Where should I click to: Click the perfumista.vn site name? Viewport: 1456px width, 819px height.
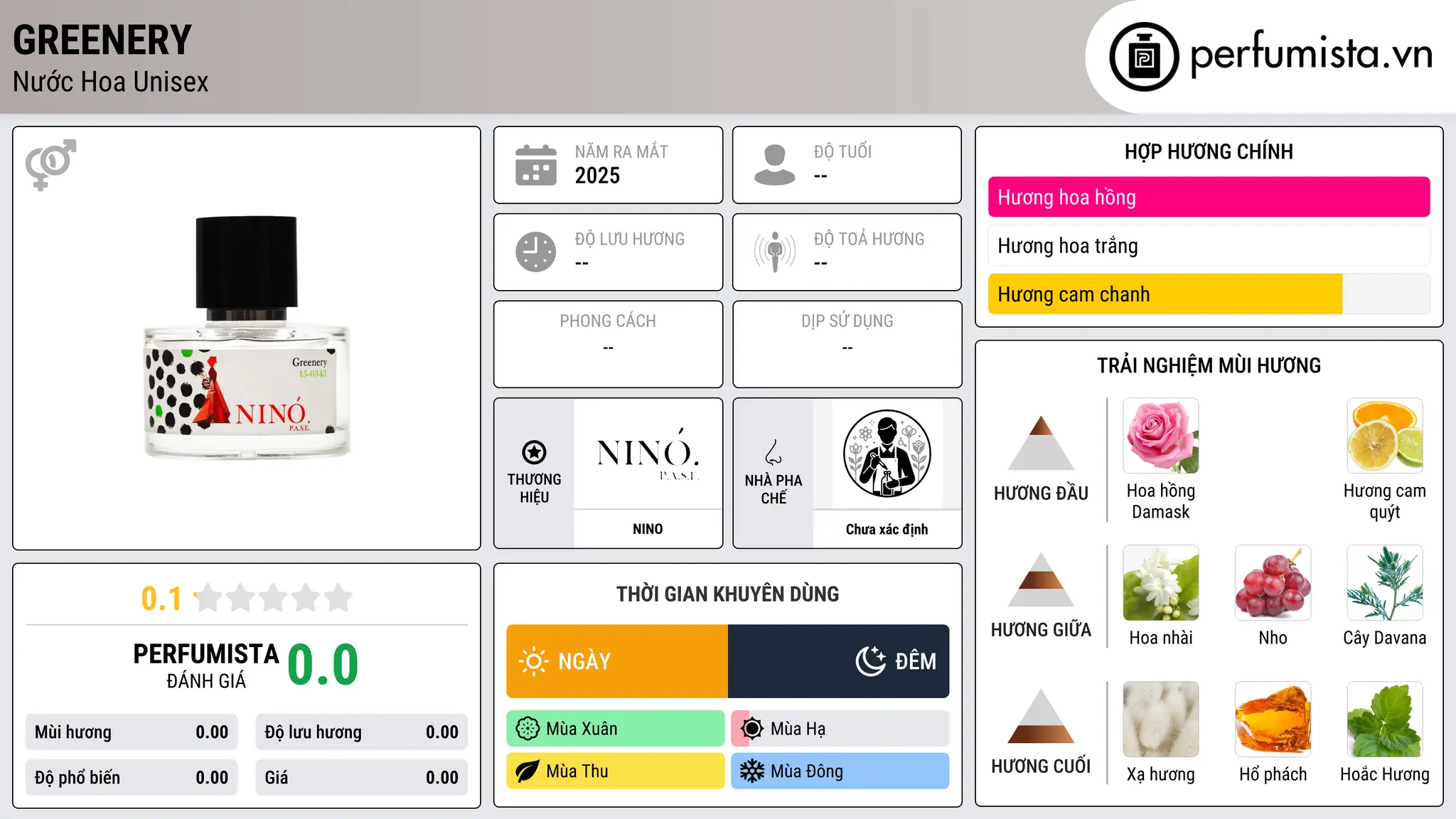point(1312,53)
